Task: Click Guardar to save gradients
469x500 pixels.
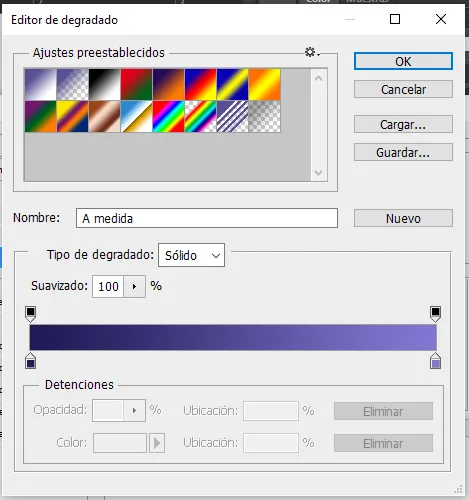Action: coord(403,152)
